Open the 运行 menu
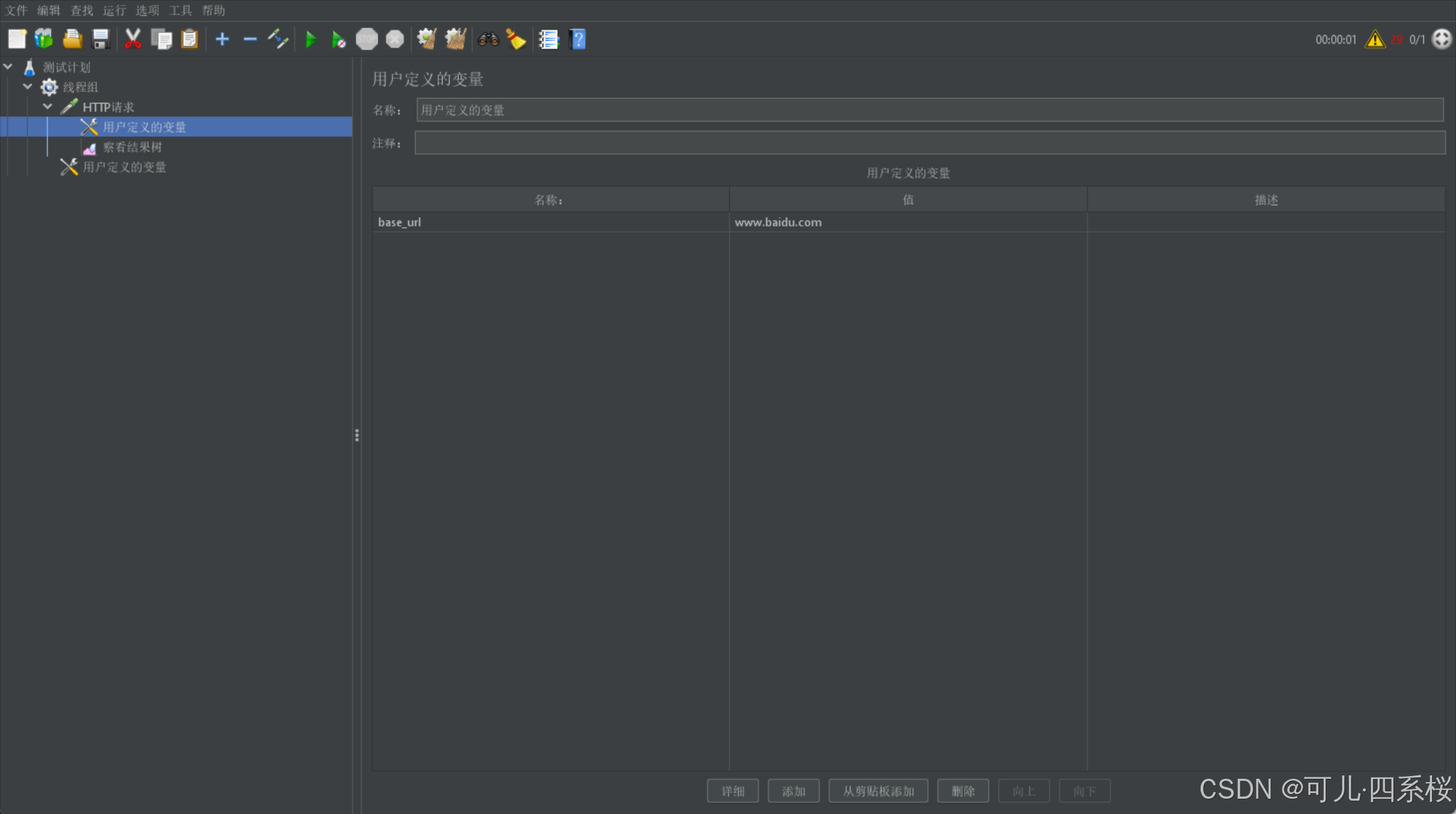This screenshot has width=1456, height=814. [114, 11]
